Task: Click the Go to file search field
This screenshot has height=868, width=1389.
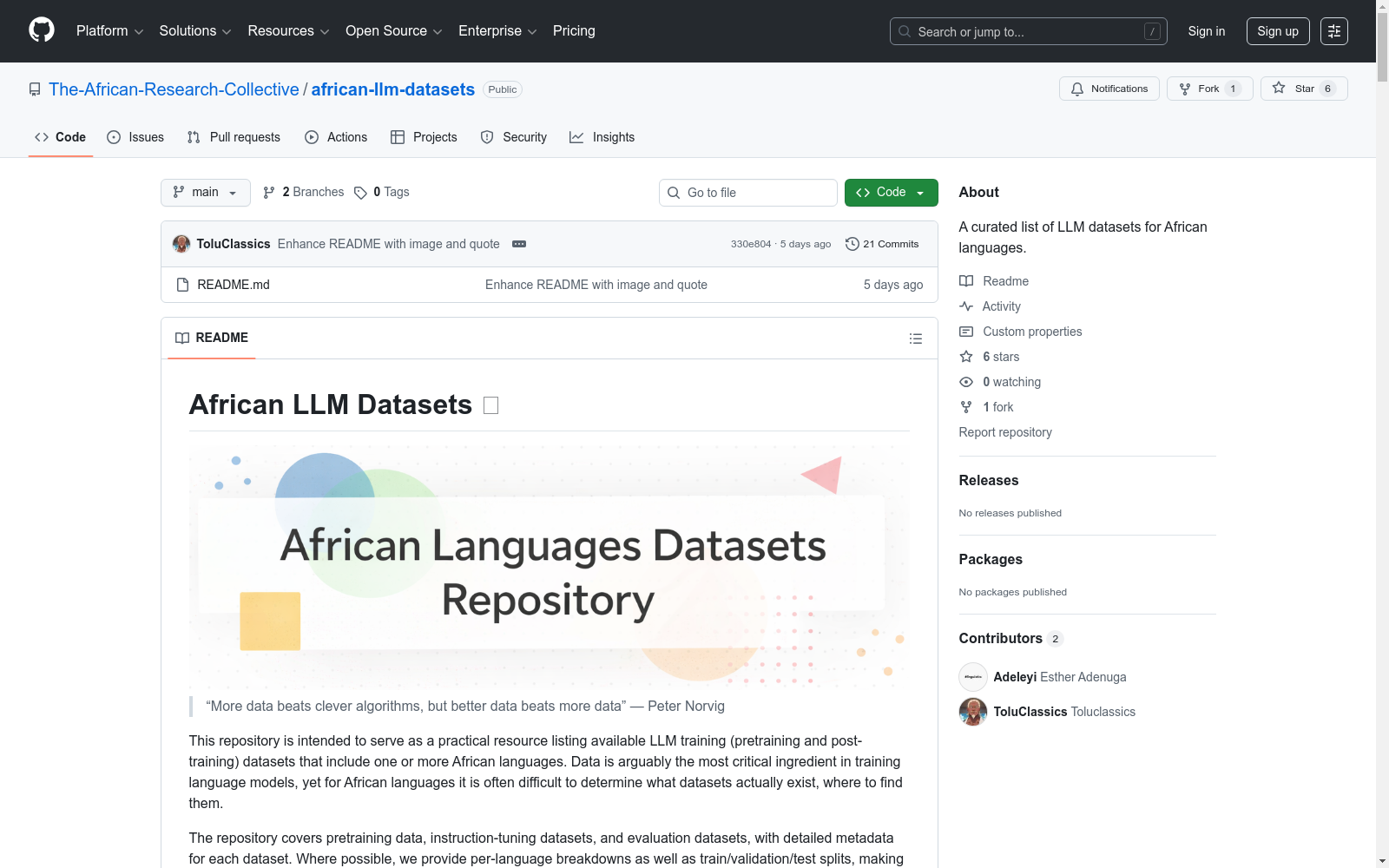Action: (x=748, y=193)
